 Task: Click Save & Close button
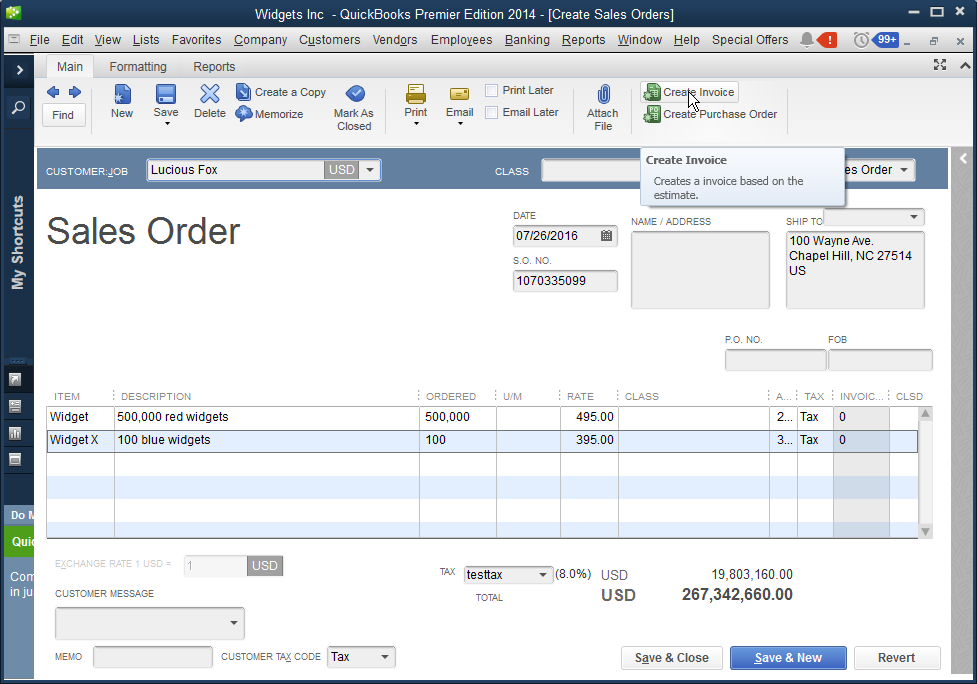coord(672,658)
